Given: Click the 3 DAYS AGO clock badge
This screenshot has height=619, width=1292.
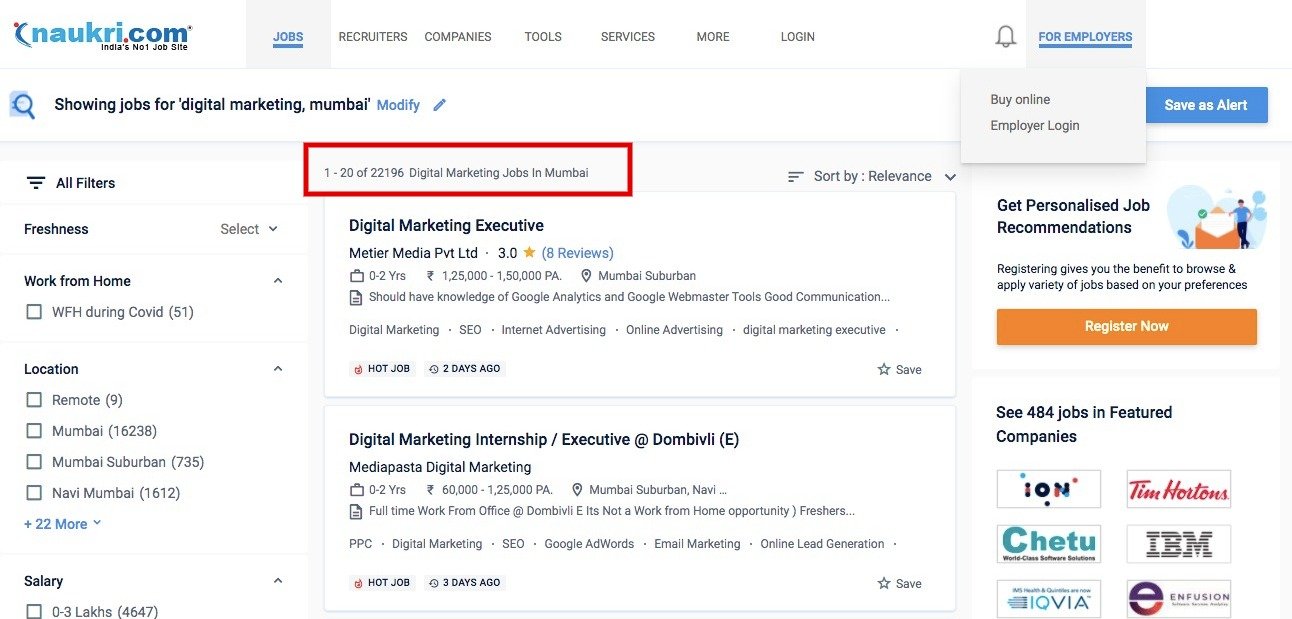Looking at the screenshot, I should (465, 583).
